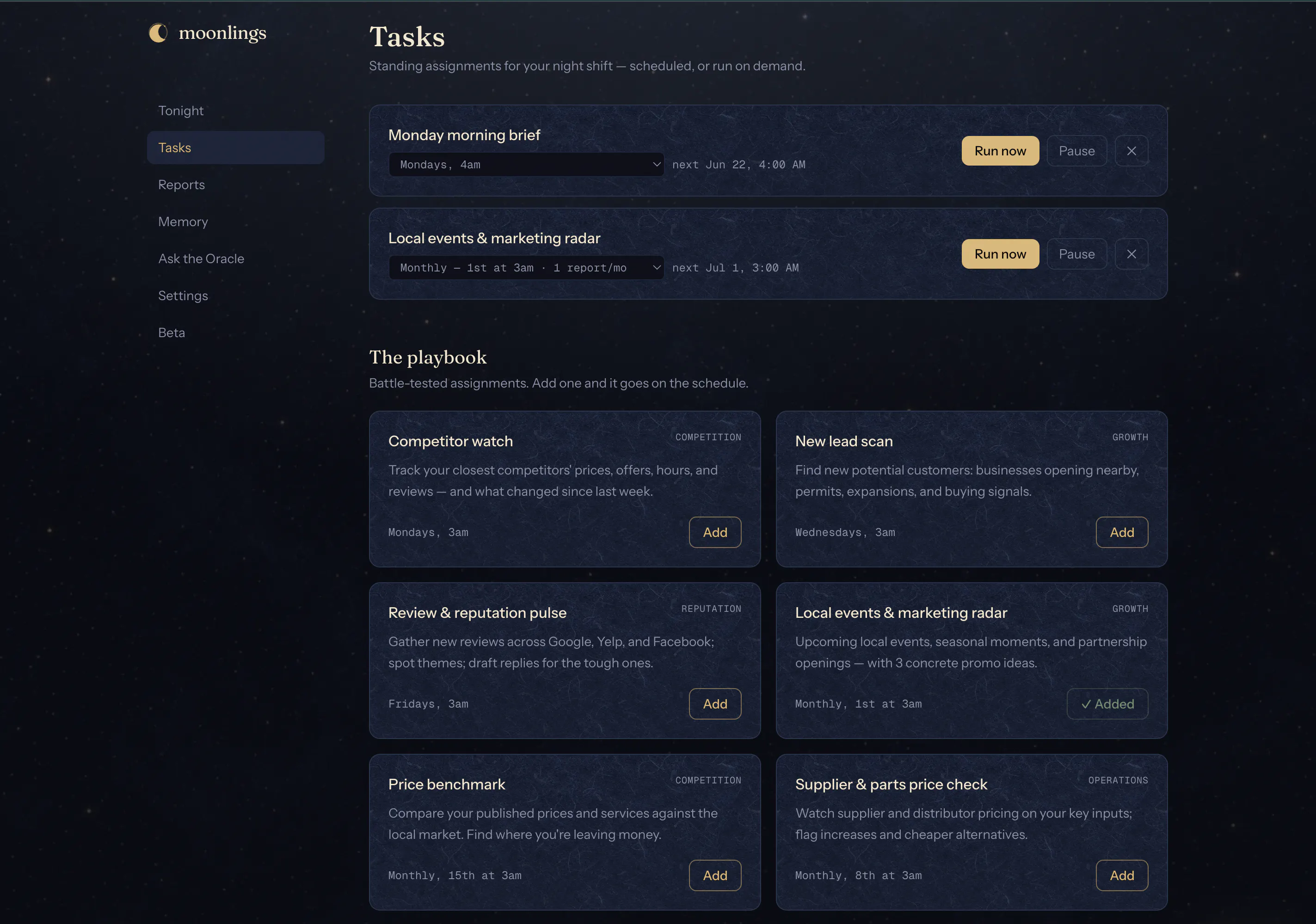Click COMPETITION tag on Competitor watch

pyautogui.click(x=708, y=437)
